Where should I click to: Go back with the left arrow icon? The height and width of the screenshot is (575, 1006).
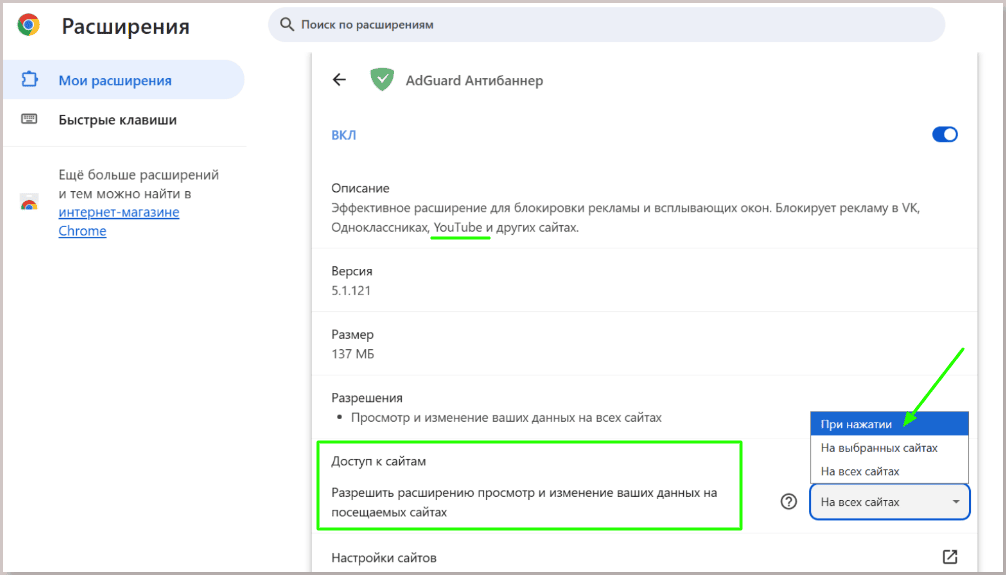339,80
